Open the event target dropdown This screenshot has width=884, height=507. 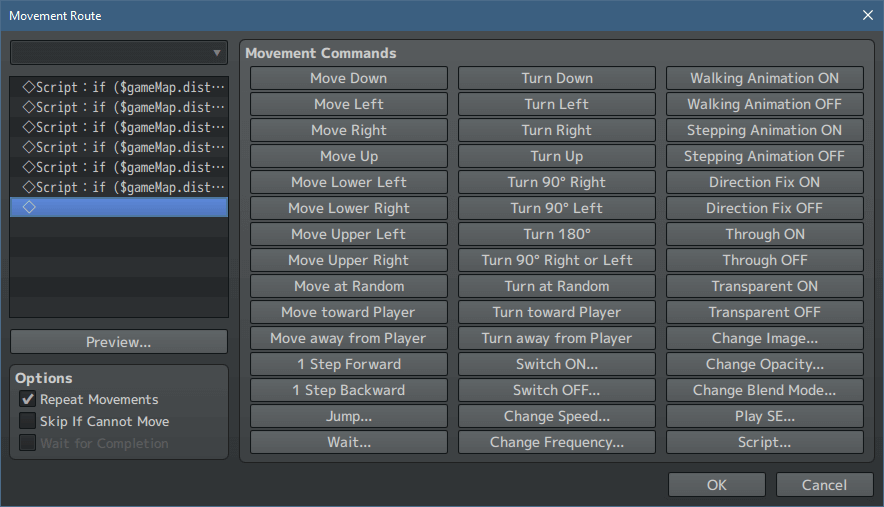119,53
